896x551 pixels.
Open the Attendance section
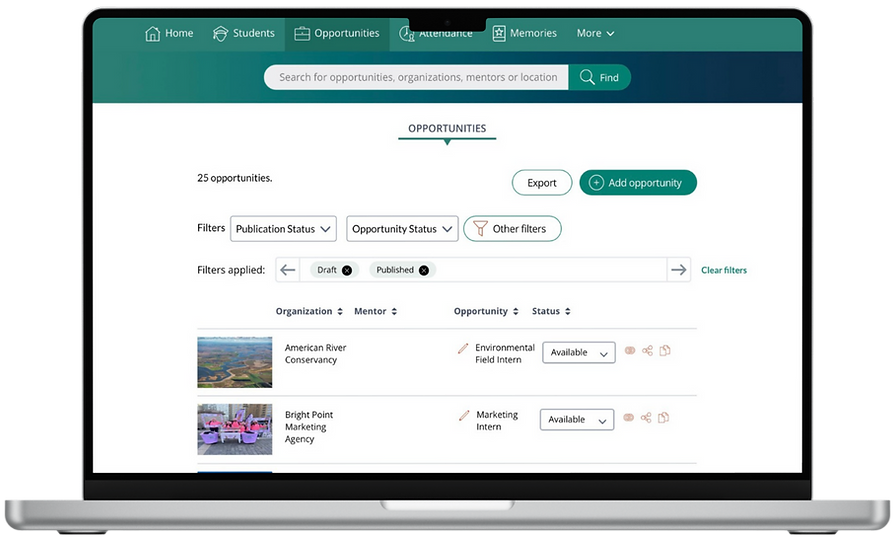[x=436, y=34]
